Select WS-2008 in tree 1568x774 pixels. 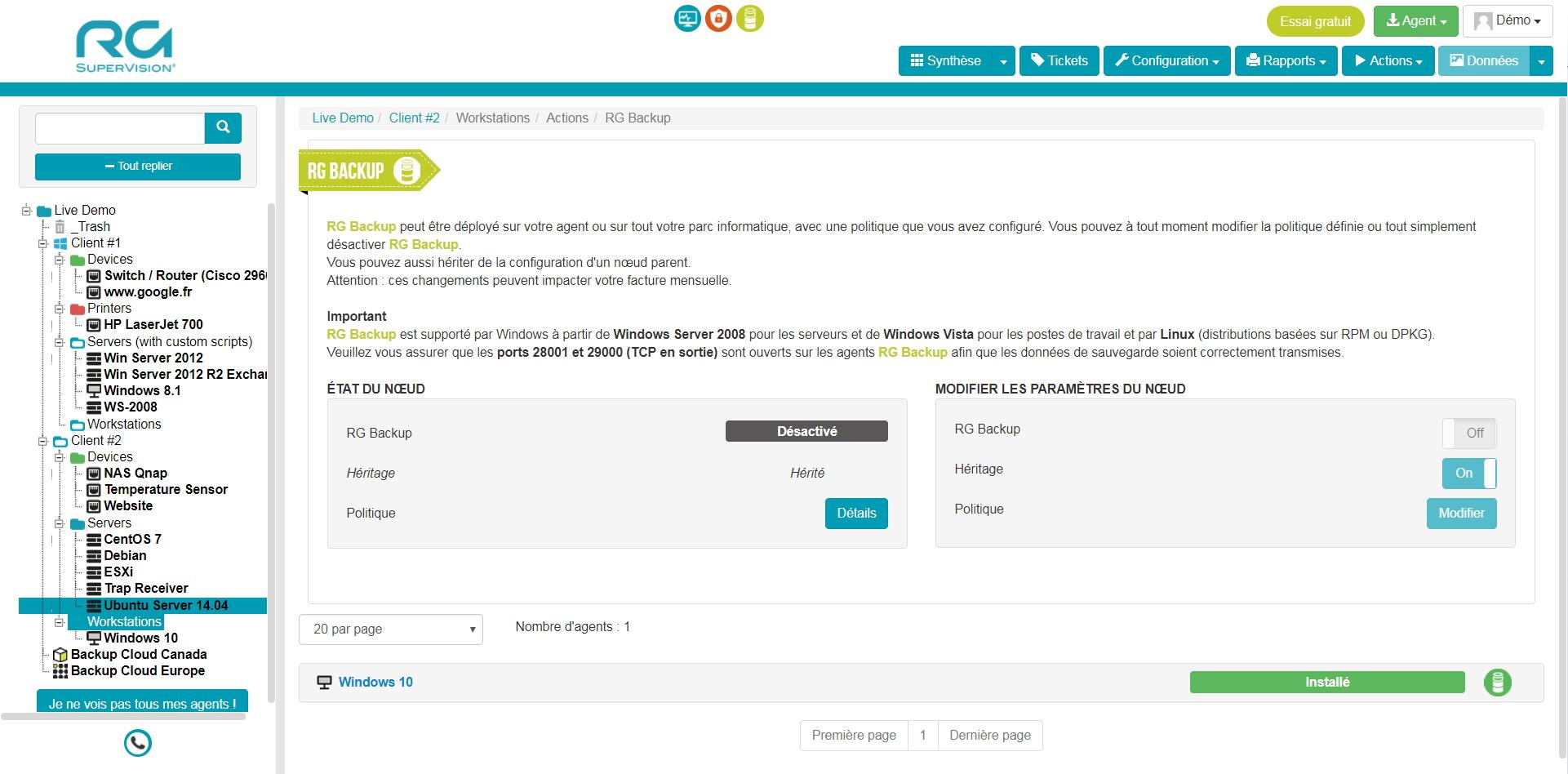click(131, 407)
